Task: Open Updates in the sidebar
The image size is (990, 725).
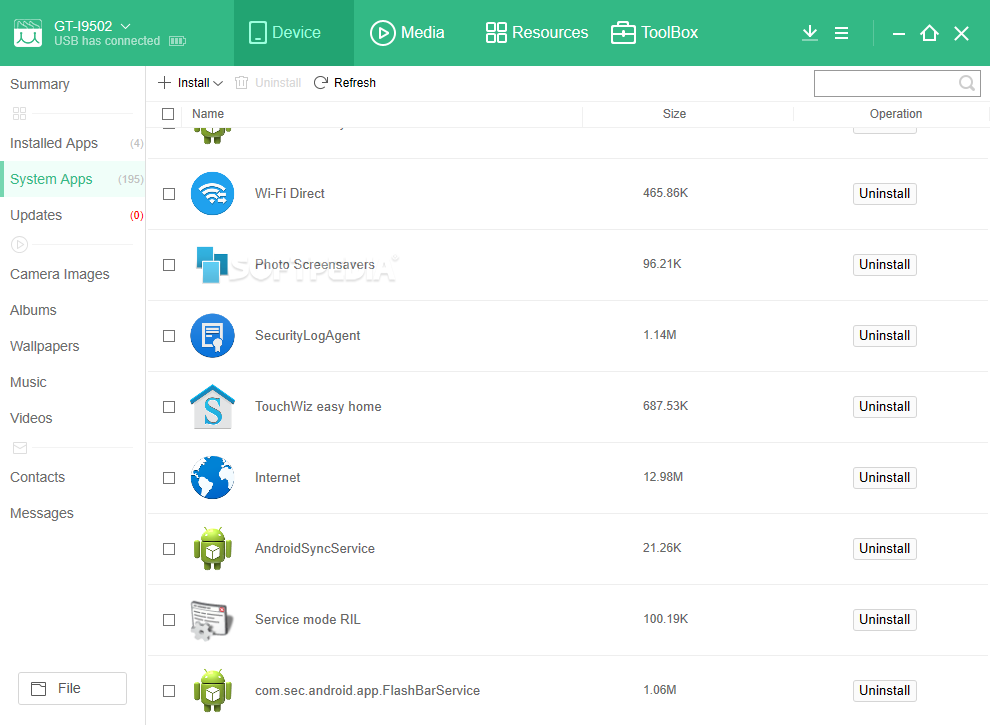Action: [x=73, y=215]
